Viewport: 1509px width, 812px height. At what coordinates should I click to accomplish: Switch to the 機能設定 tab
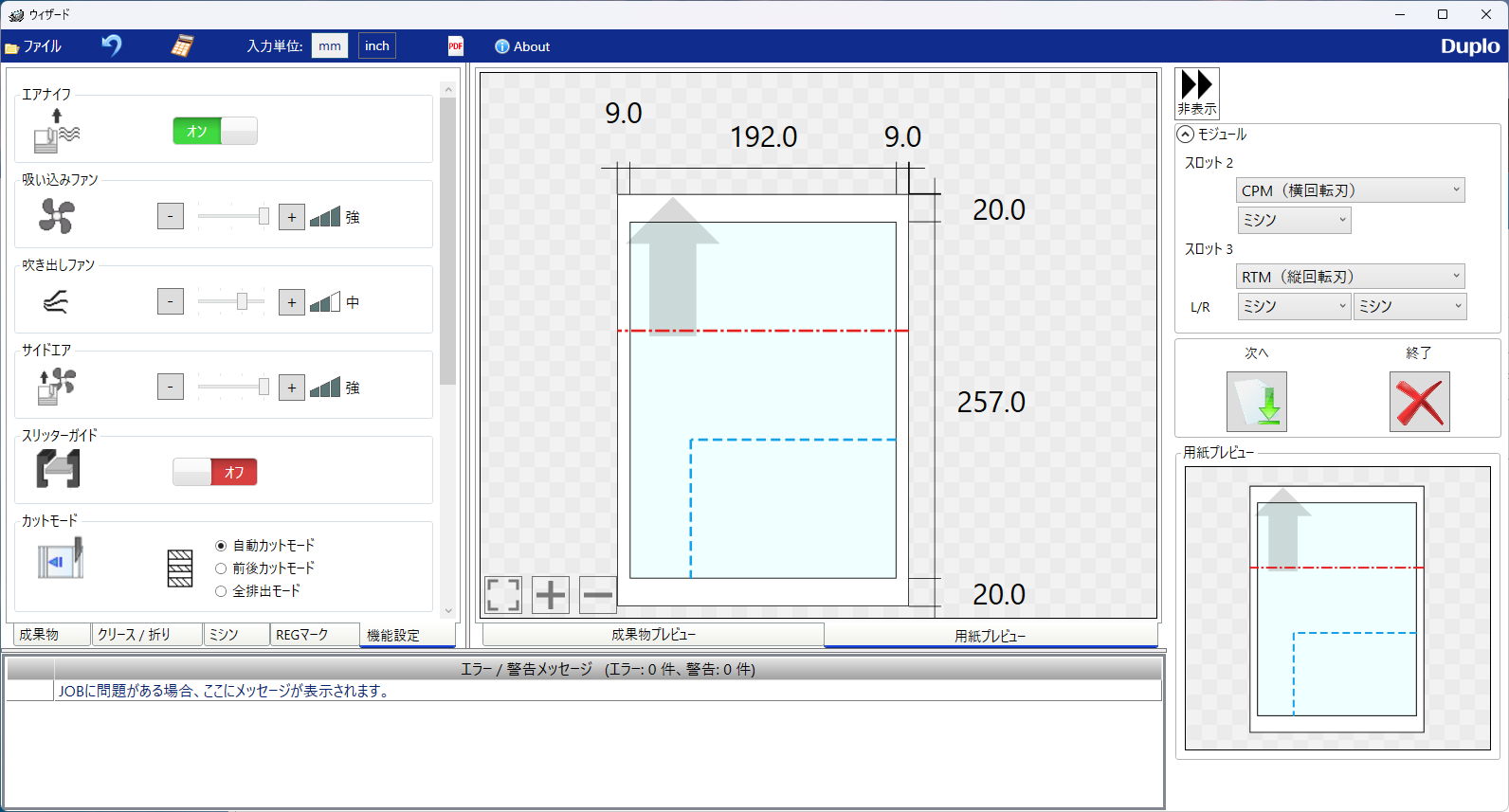coord(408,635)
